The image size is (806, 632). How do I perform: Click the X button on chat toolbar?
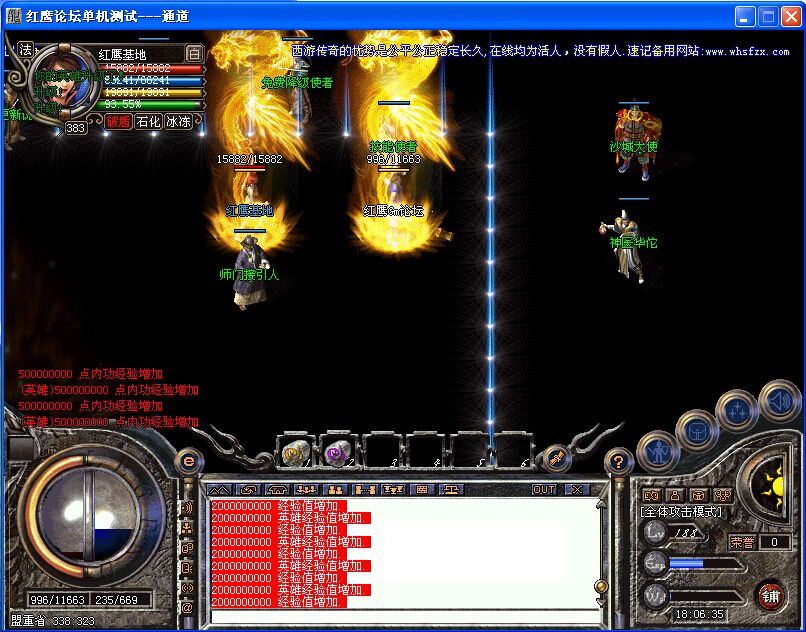click(575, 490)
